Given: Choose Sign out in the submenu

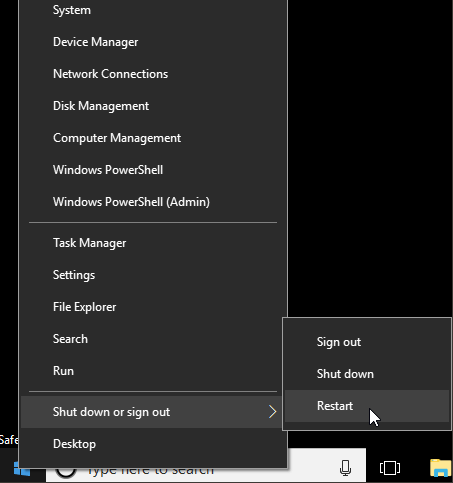Looking at the screenshot, I should click(367, 342).
